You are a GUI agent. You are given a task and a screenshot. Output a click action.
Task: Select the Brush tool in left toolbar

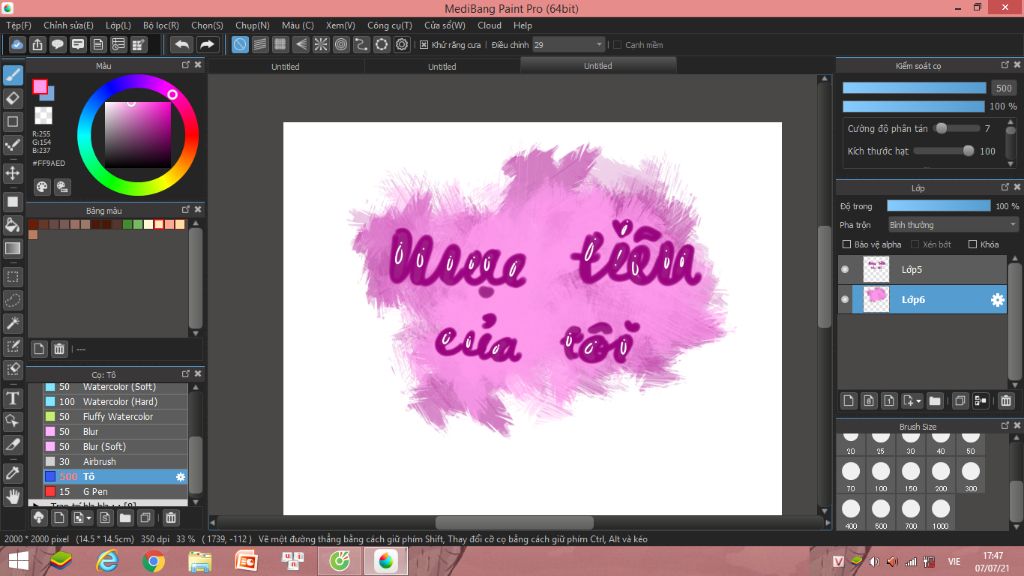click(12, 75)
